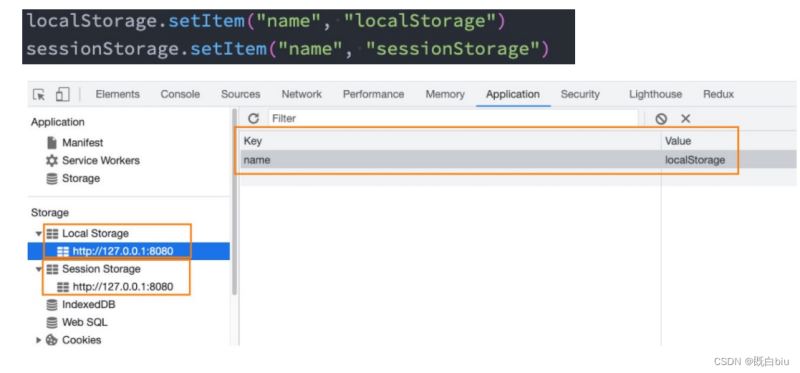The height and width of the screenshot is (373, 800).
Task: Click the refresh storage icon
Action: [x=253, y=118]
